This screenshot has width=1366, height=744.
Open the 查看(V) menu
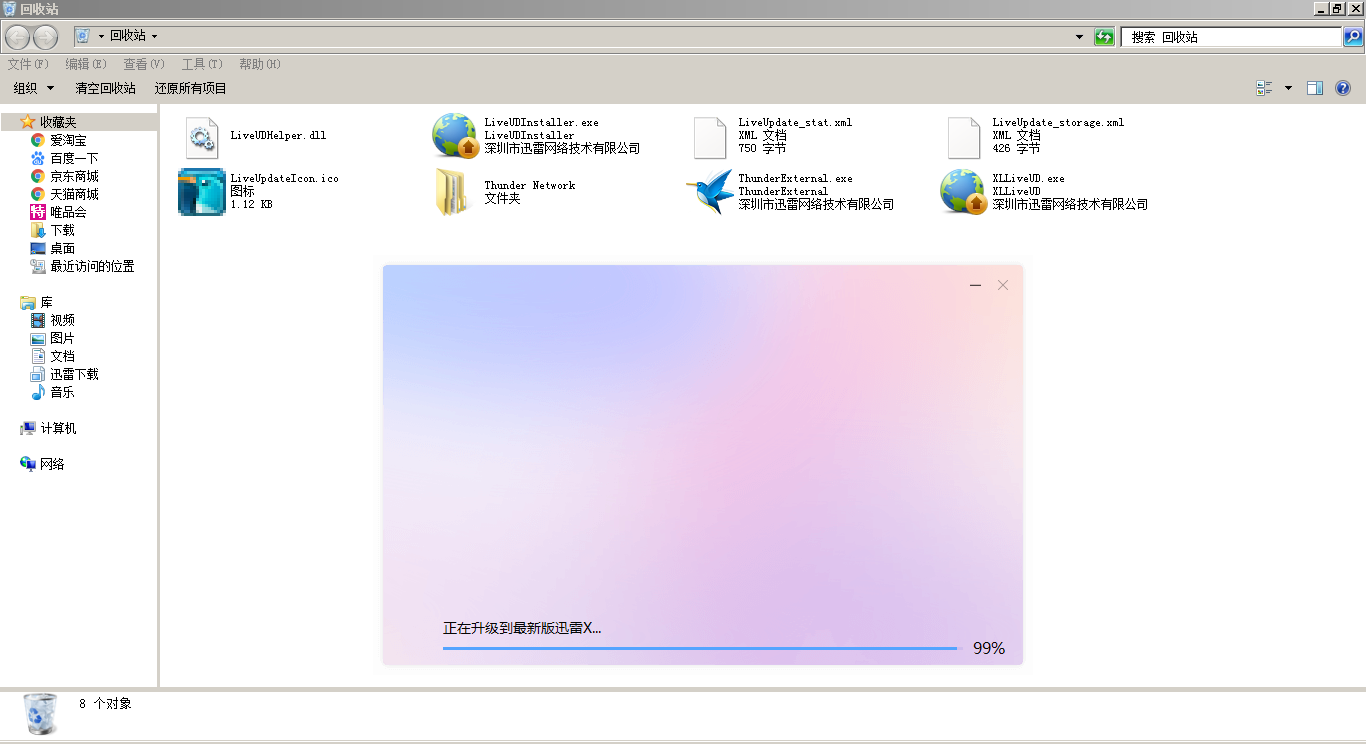click(x=144, y=64)
